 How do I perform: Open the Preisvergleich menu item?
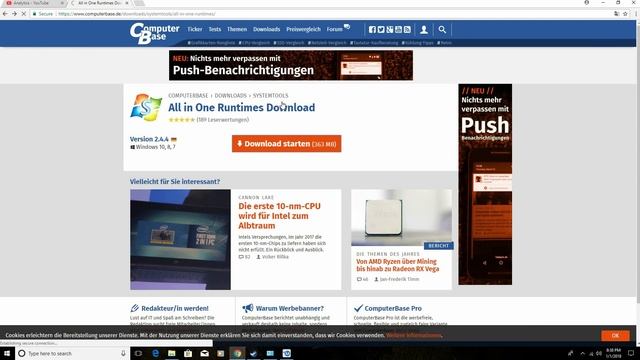pyautogui.click(x=303, y=29)
